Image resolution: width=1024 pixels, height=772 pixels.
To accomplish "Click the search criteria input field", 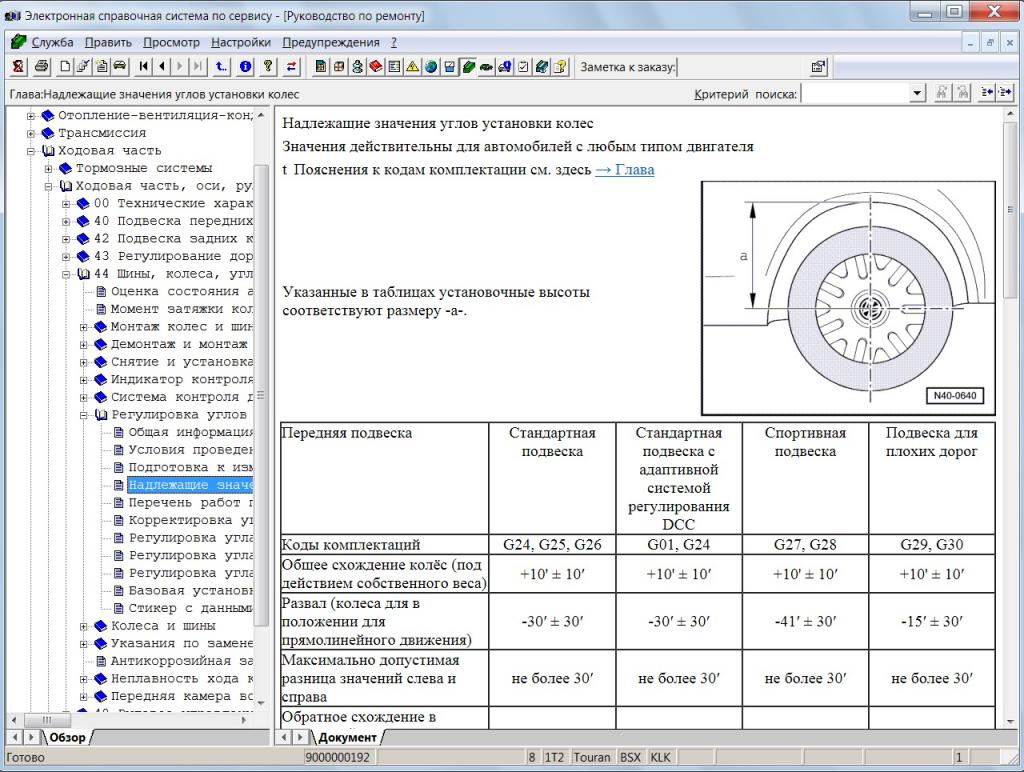I will click(855, 93).
